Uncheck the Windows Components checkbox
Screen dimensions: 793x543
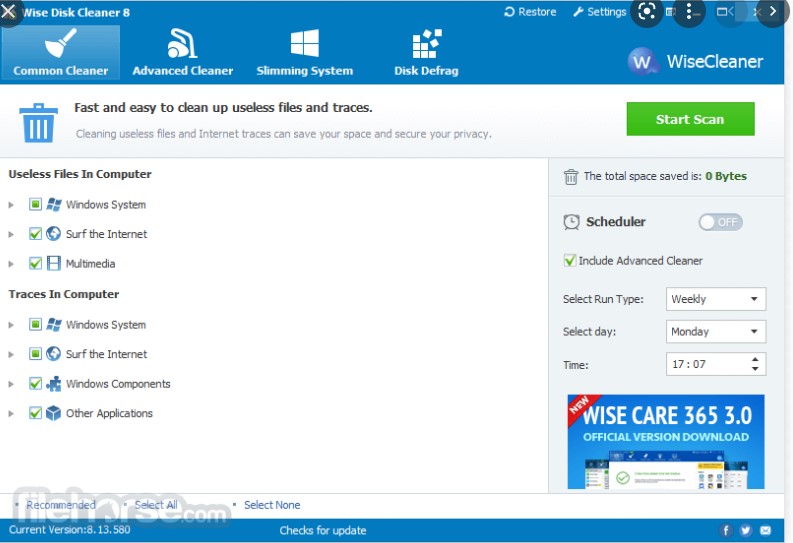35,383
